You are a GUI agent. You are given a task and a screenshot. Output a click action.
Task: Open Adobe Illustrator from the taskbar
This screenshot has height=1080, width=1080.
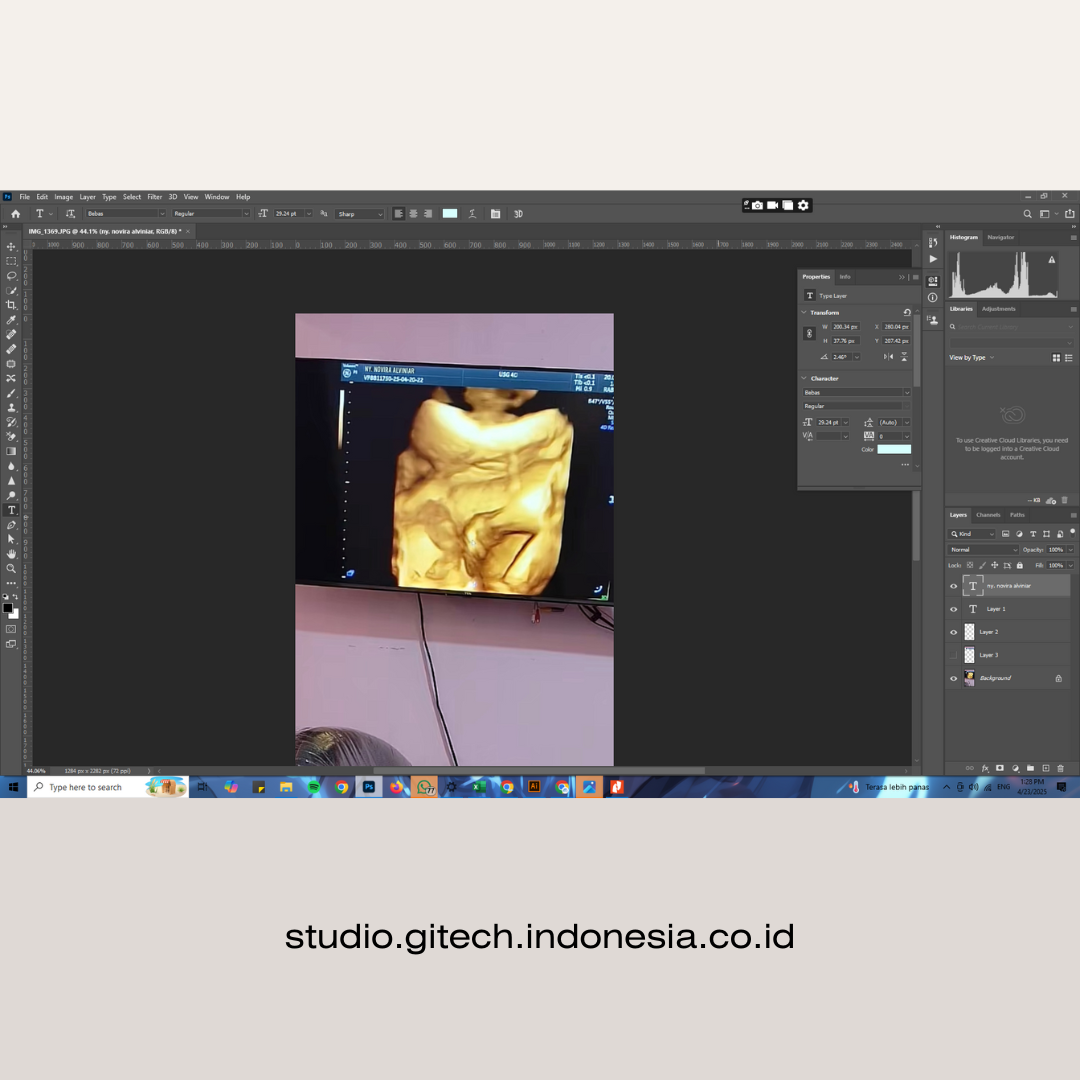click(x=534, y=787)
